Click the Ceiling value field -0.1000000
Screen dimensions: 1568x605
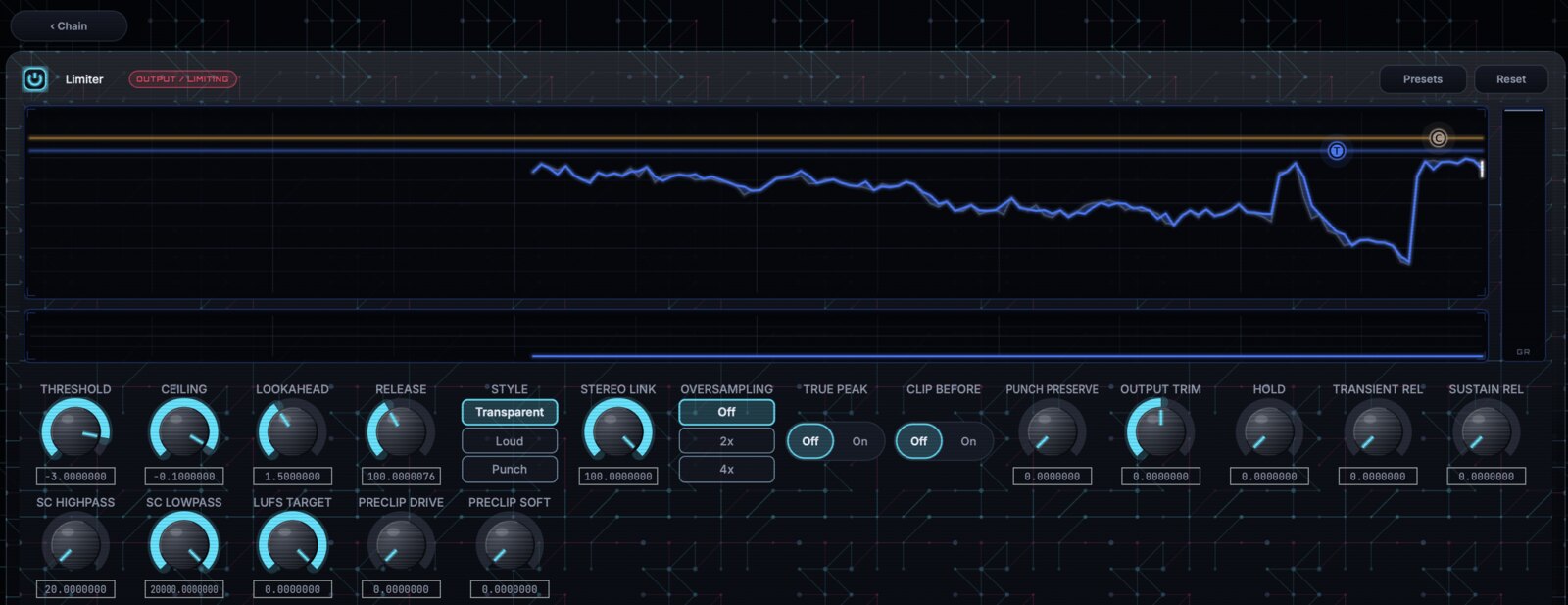click(x=184, y=477)
